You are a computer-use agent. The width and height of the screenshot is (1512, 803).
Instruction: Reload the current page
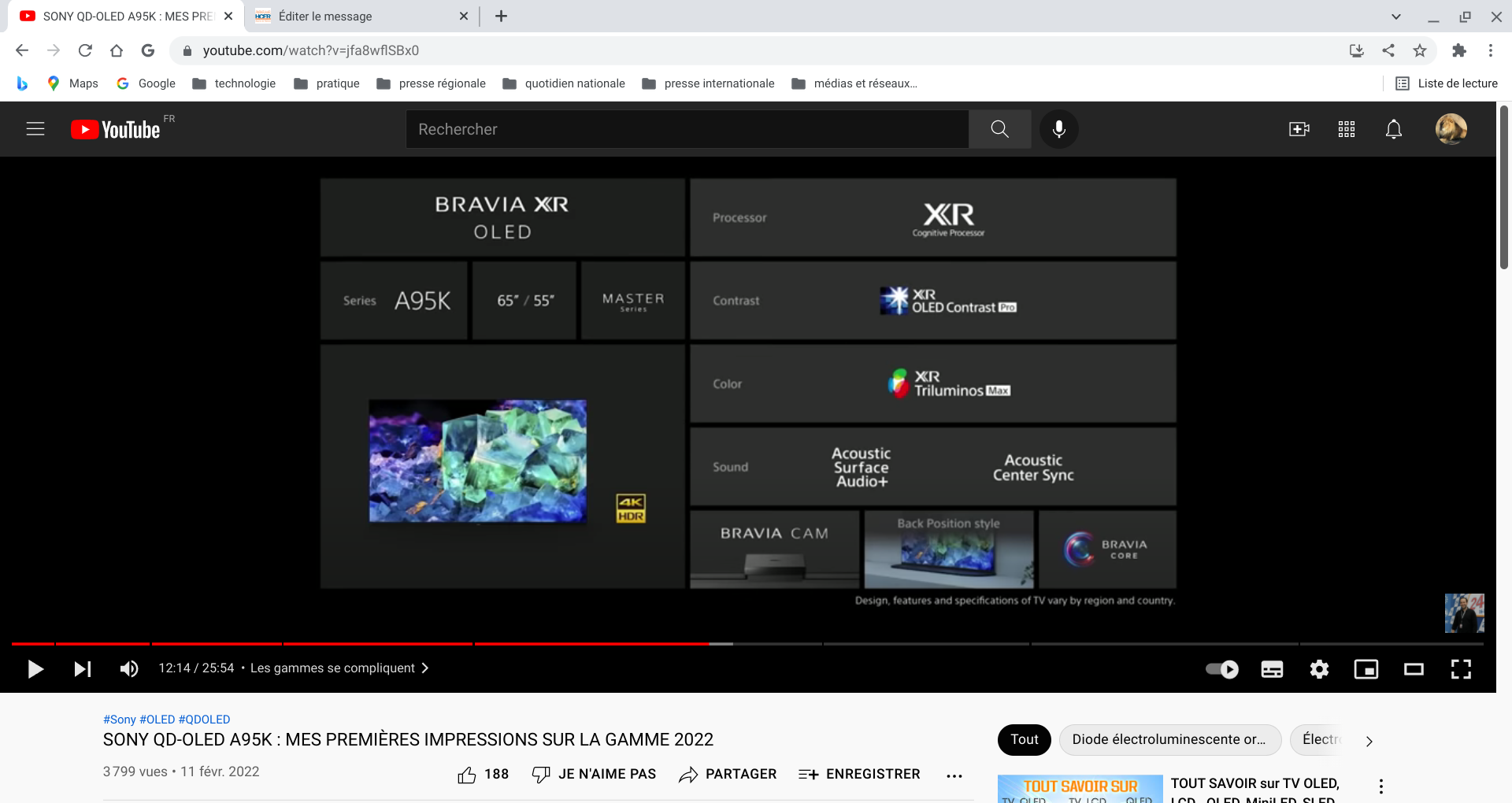click(x=85, y=50)
